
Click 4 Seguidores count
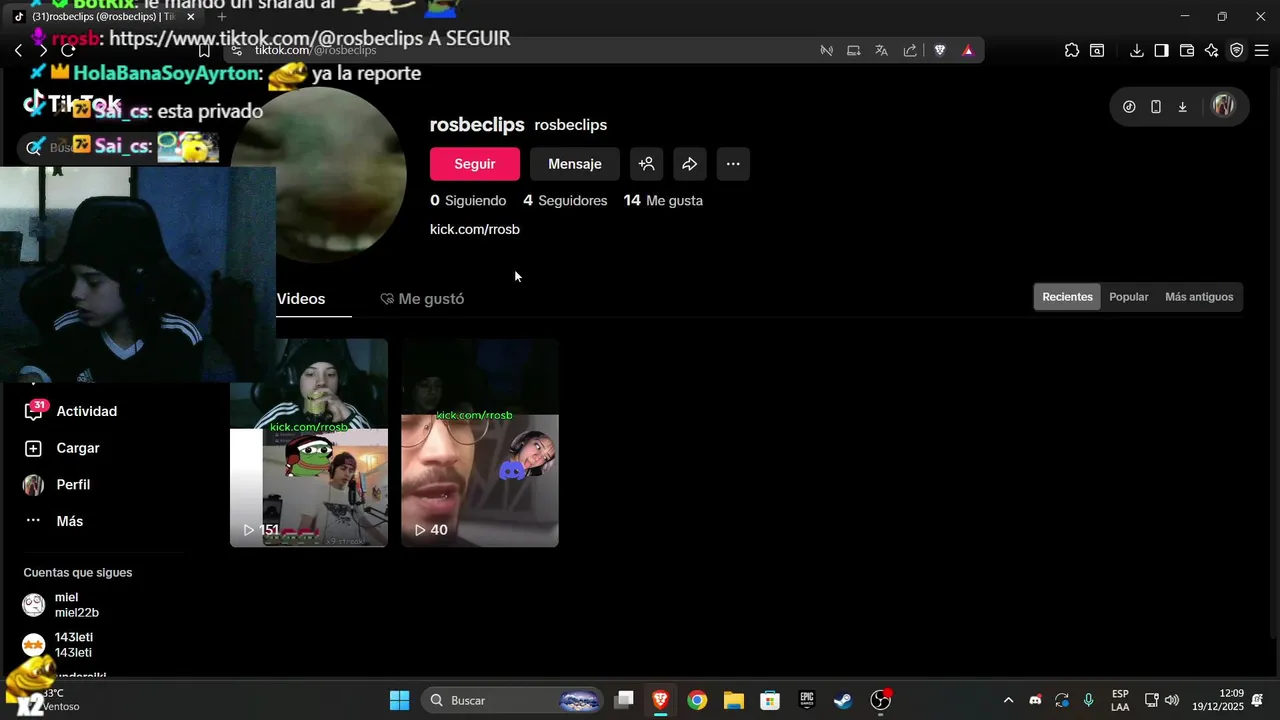tap(565, 200)
